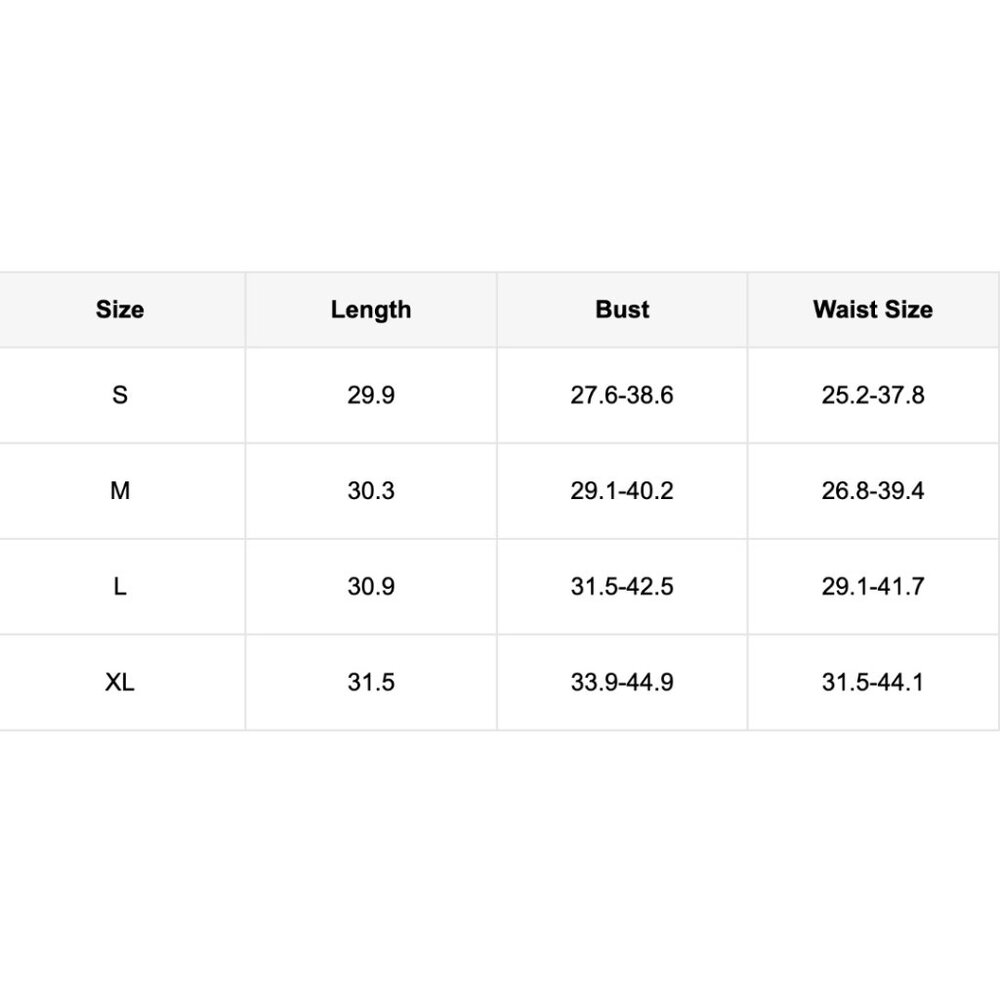Click the waist range 31.5-44.1
Screen dimensions: 1000x1000
pos(872,682)
